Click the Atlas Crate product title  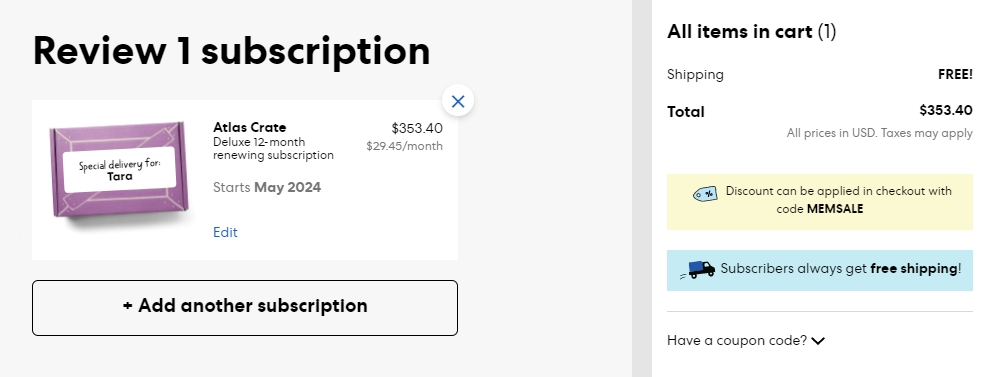250,127
